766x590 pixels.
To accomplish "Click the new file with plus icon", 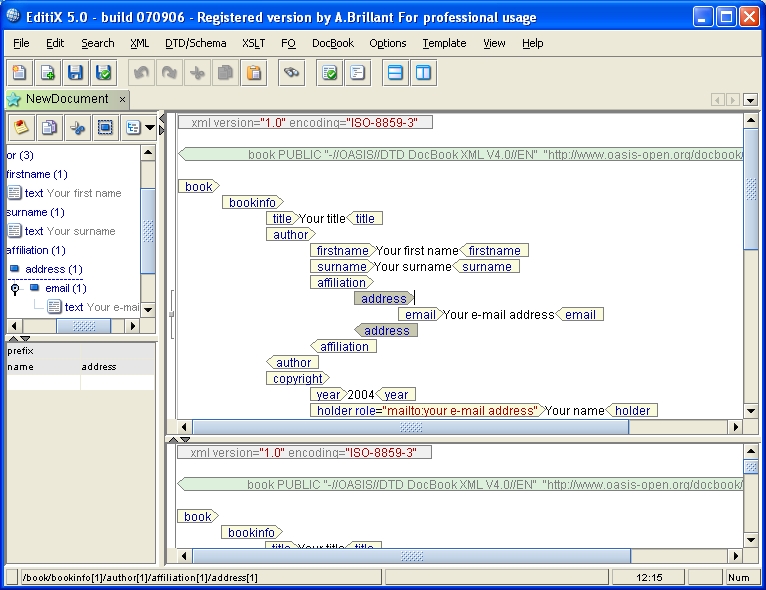I will 47,73.
